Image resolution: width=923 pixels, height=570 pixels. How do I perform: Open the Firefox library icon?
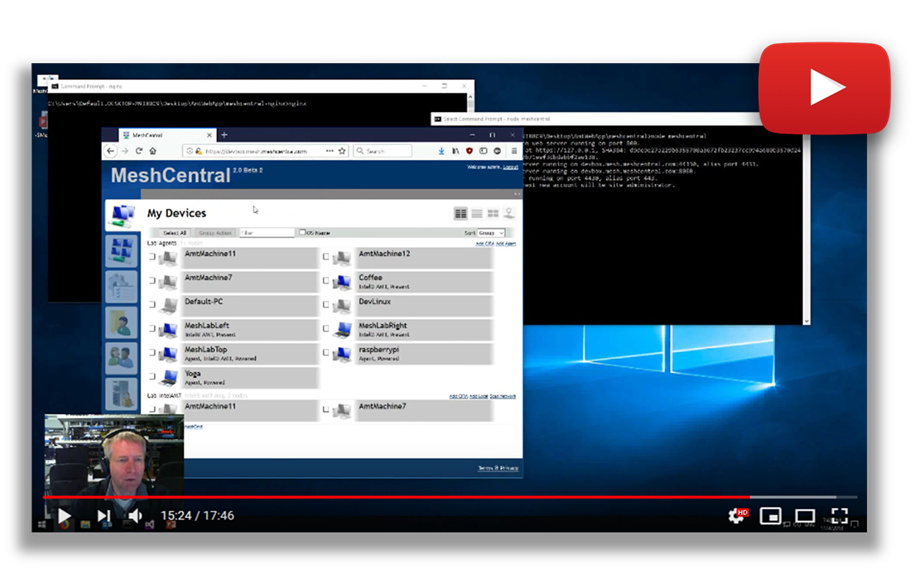click(455, 151)
